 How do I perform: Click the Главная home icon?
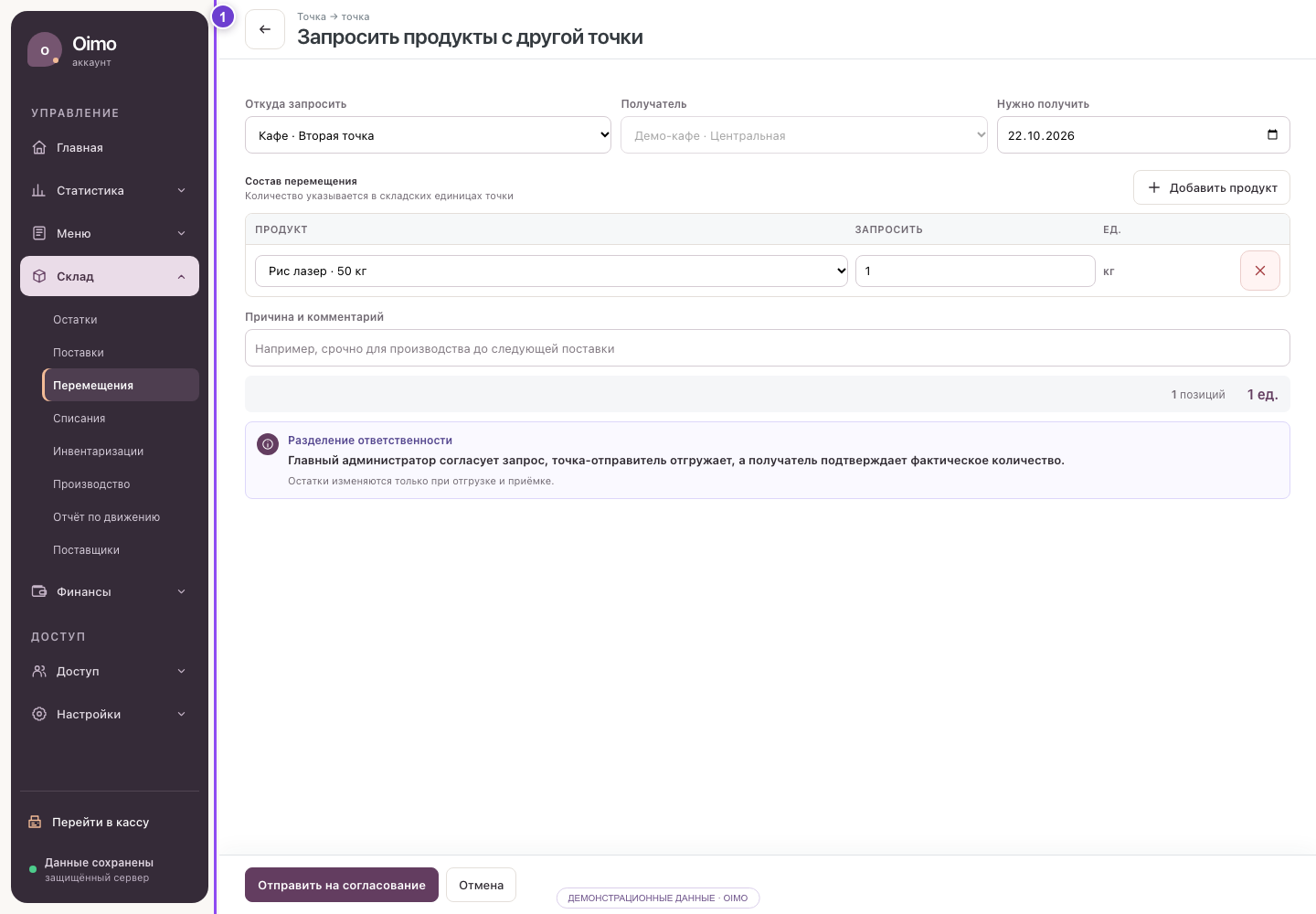(38, 147)
